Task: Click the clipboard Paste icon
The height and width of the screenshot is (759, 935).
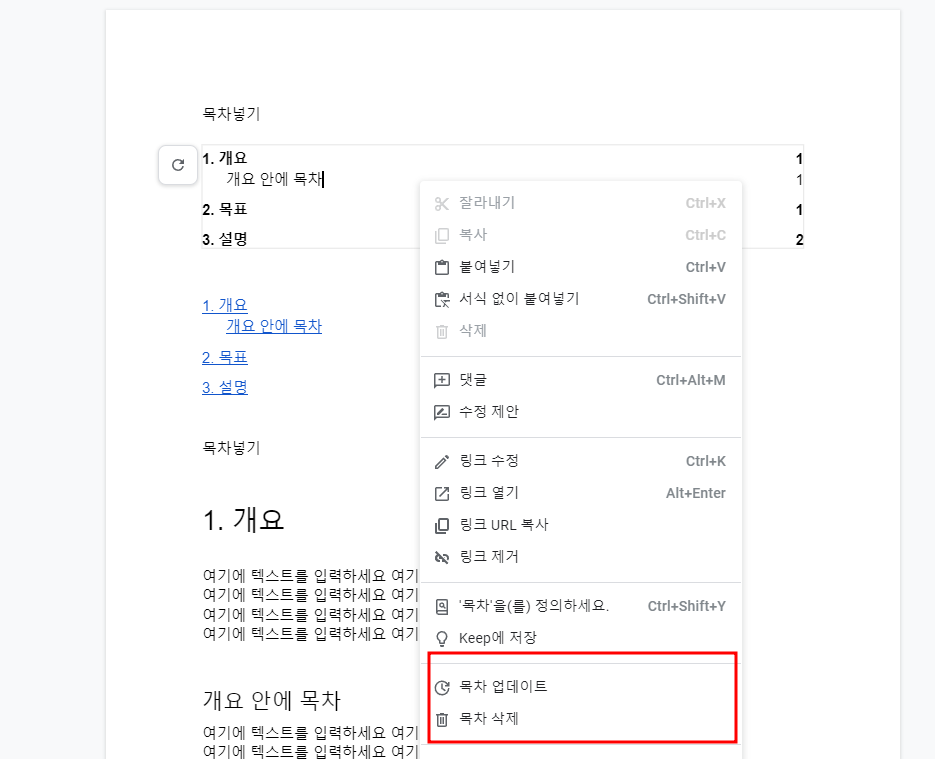Action: [441, 267]
